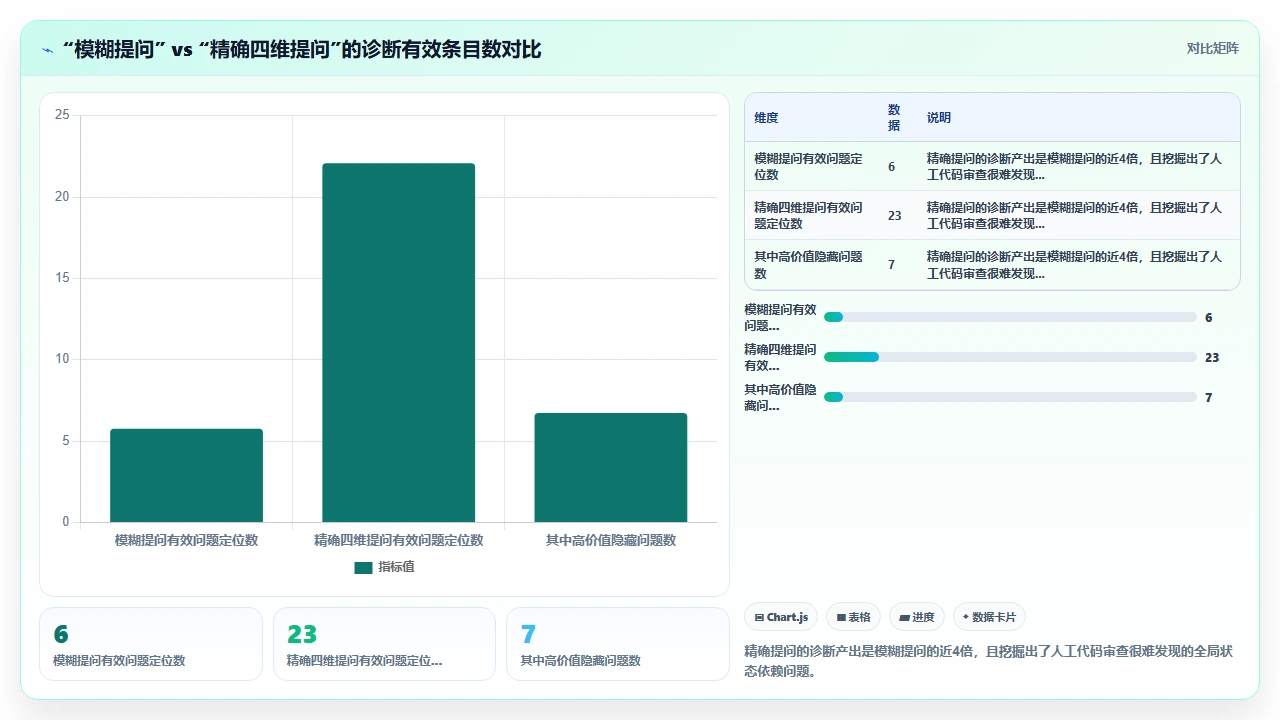Click the 对比矩阵 label in header
This screenshot has width=1280, height=720.
pos(1212,48)
